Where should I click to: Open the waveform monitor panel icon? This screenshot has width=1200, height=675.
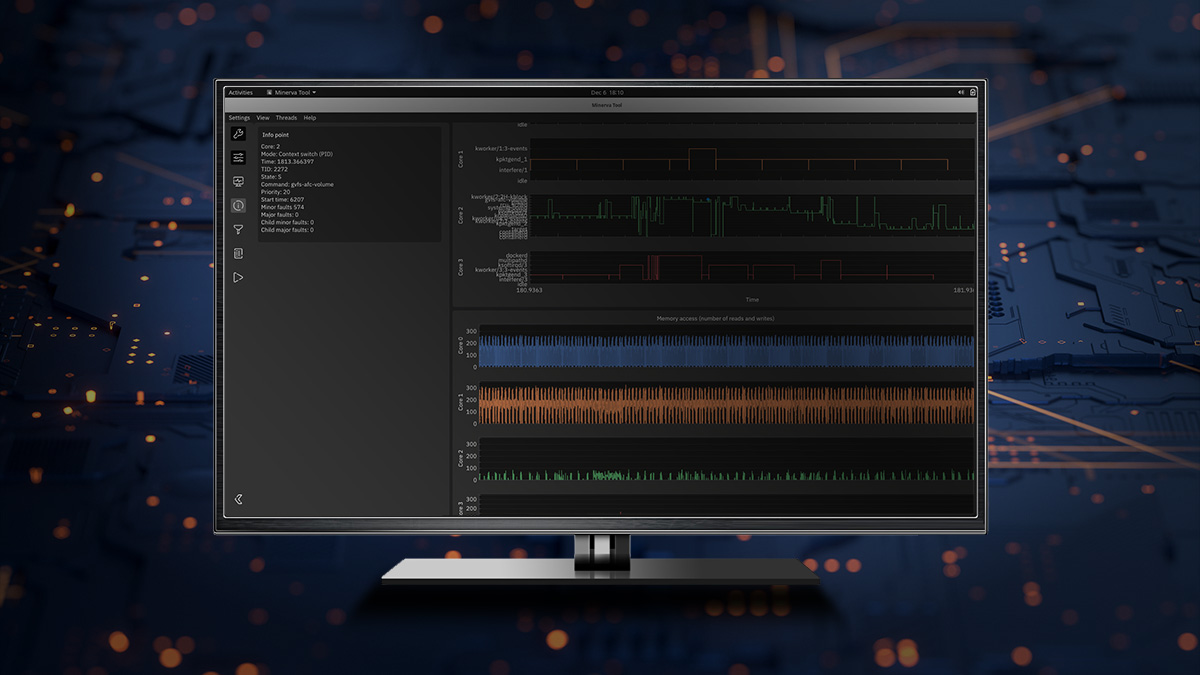pyautogui.click(x=238, y=181)
